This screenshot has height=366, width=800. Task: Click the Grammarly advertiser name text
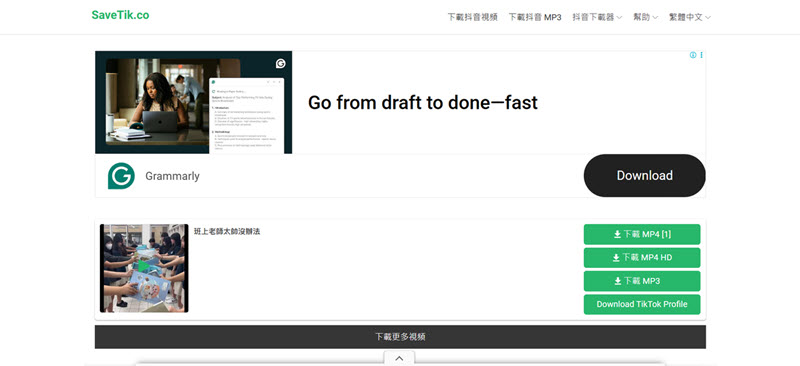[x=172, y=176]
